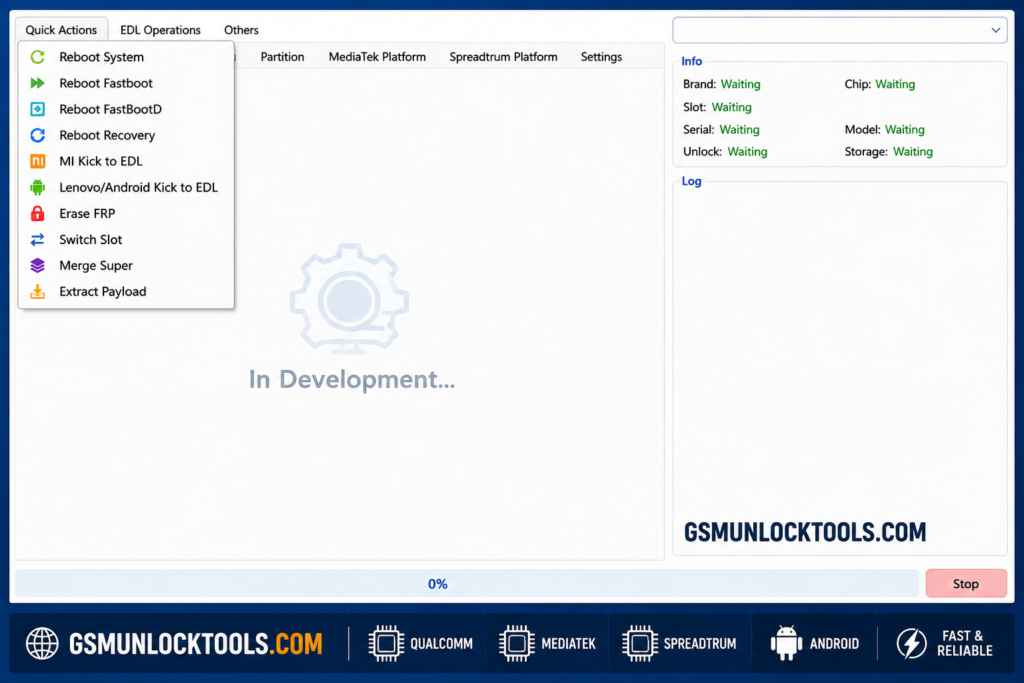1024x683 pixels.
Task: Click the Extract Payload download icon
Action: 38,292
